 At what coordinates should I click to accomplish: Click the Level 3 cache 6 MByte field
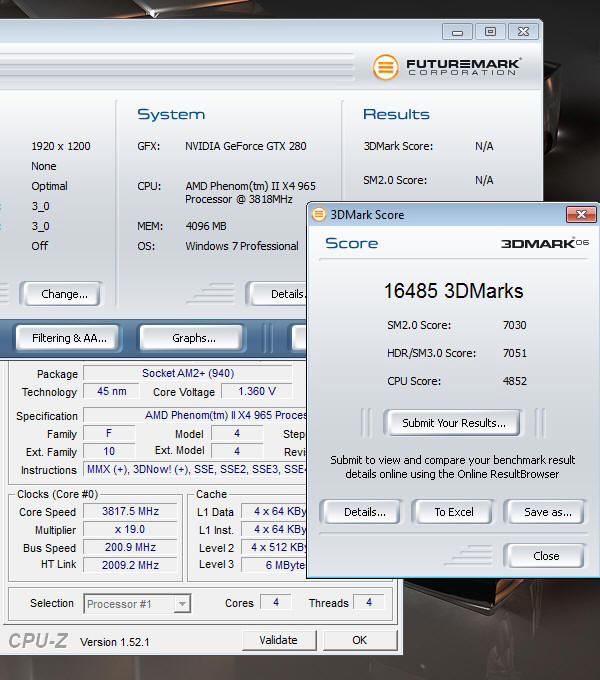[x=274, y=565]
